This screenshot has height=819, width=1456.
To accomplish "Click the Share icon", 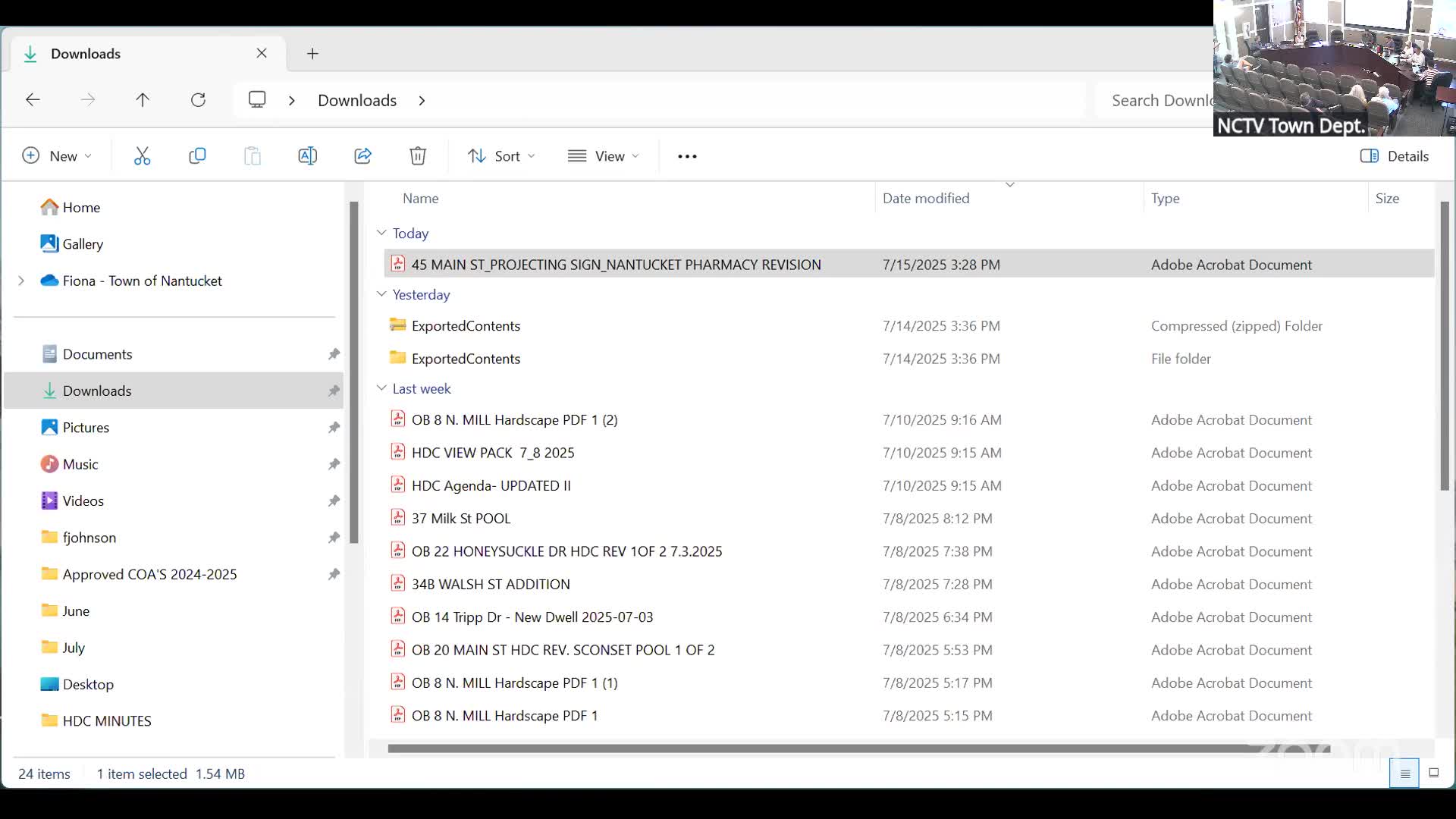I will click(362, 156).
